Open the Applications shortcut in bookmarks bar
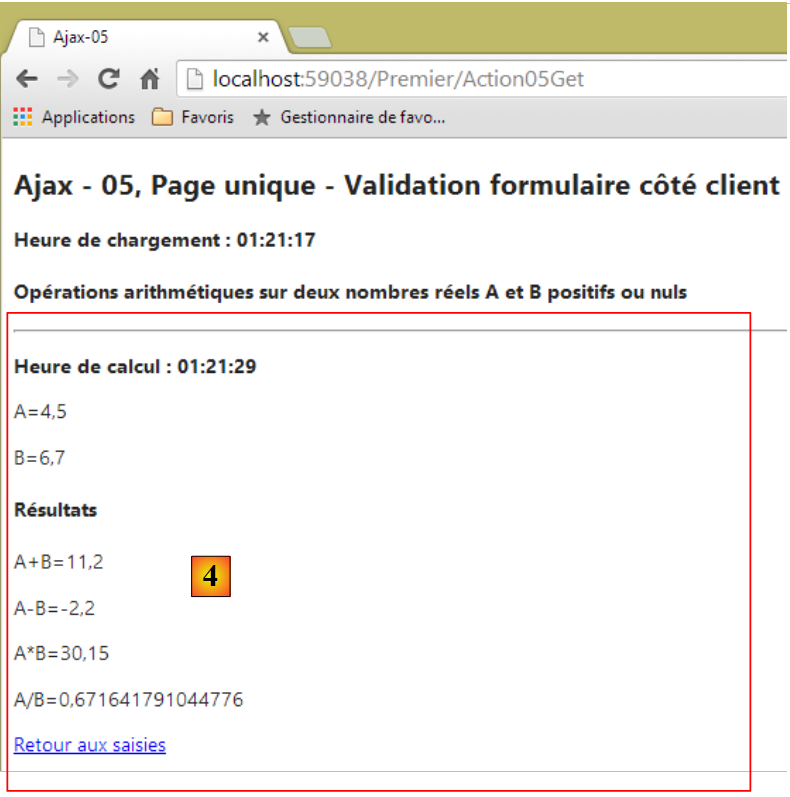 [x=74, y=117]
